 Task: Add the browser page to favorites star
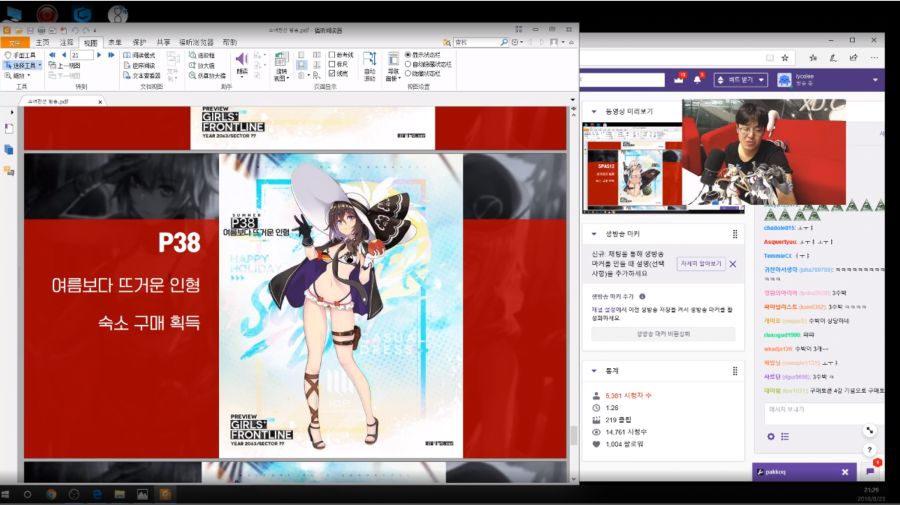(785, 57)
